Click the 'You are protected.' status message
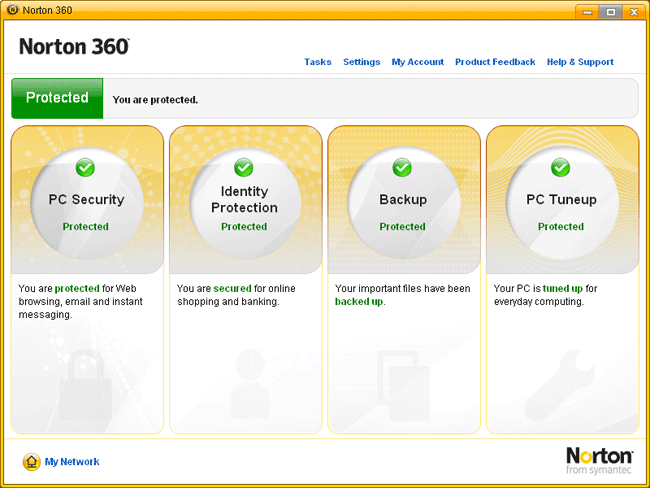Viewport: 650px width, 488px height. click(x=155, y=100)
